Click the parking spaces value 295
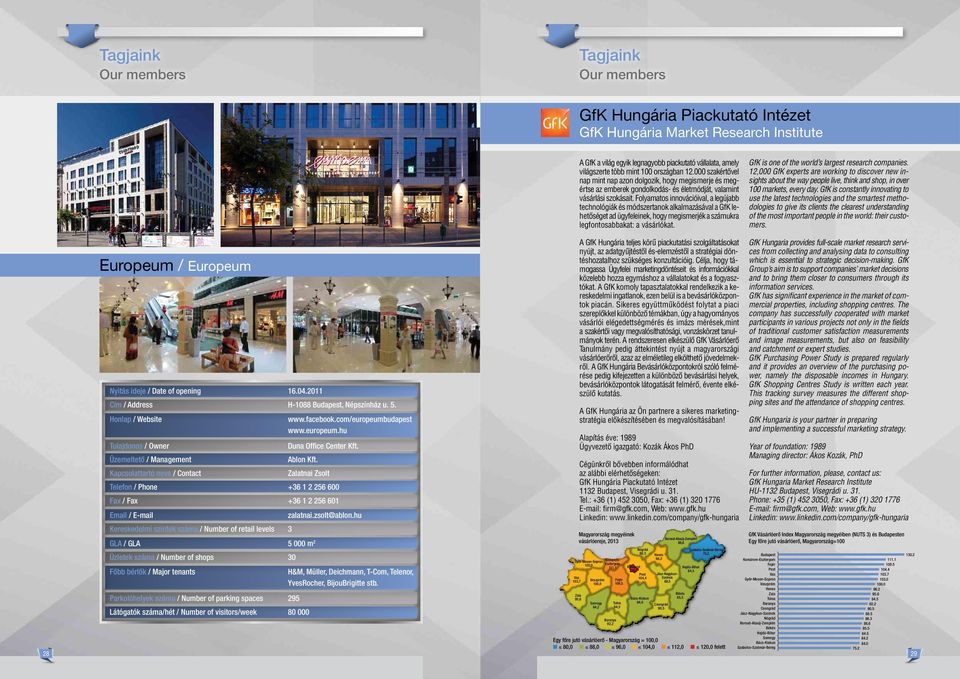Image resolution: width=960 pixels, height=679 pixels. pos(294,598)
